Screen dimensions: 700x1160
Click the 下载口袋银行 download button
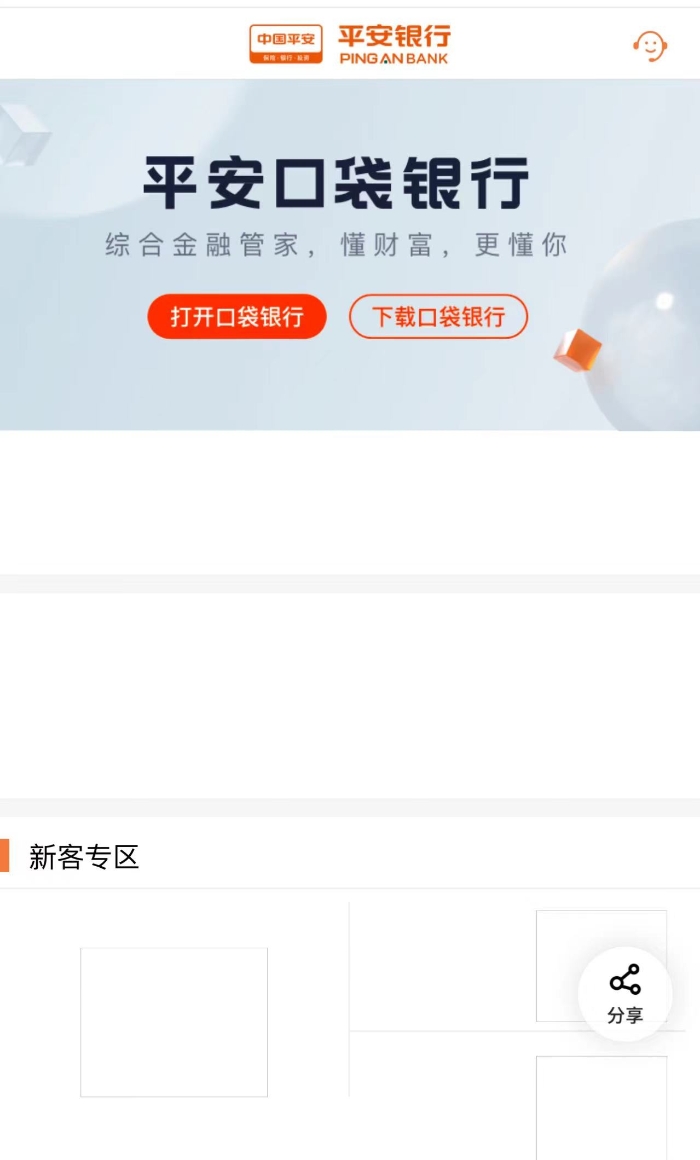point(438,317)
